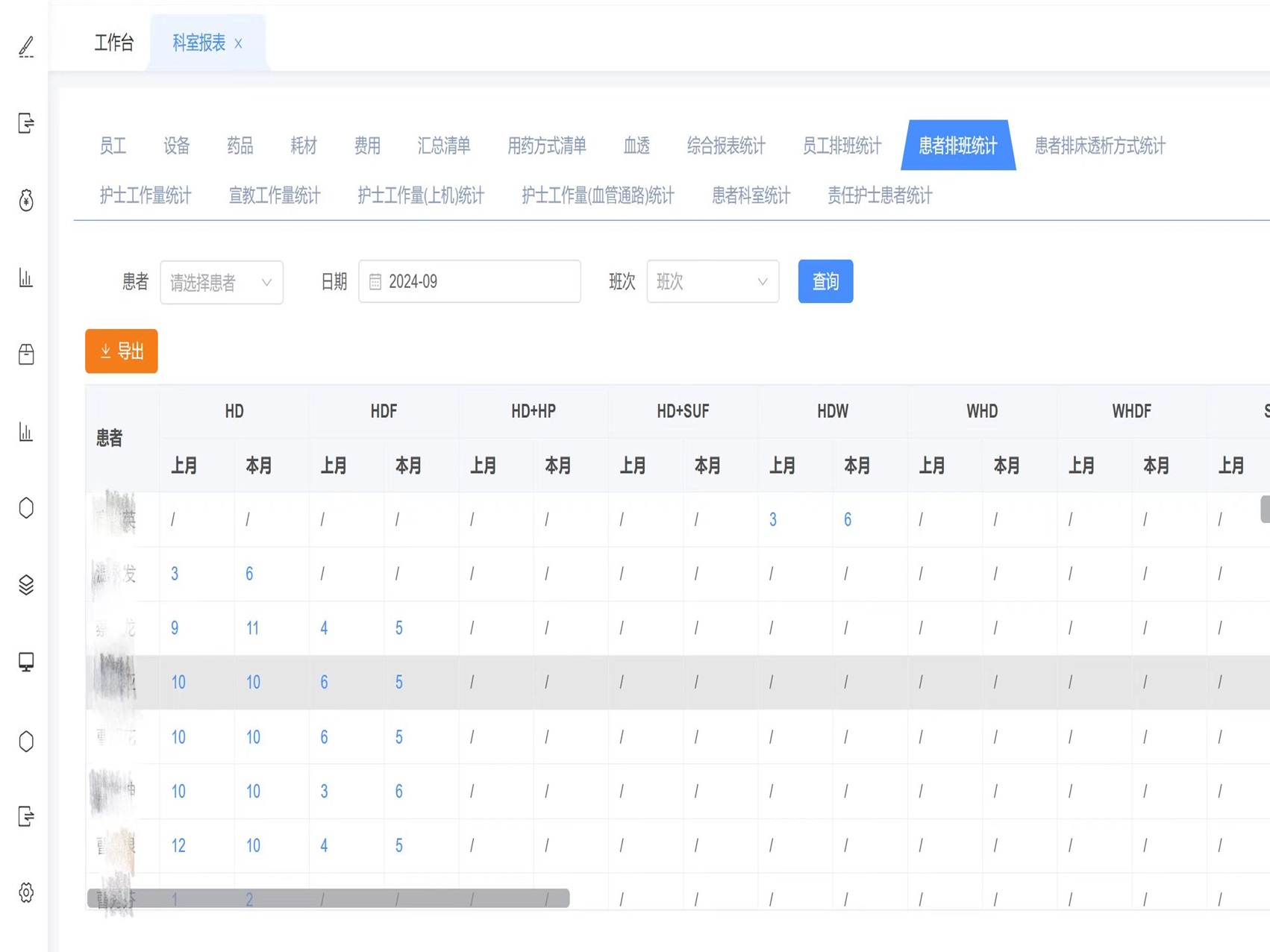Viewport: 1270px width, 952px height.
Task: Click the blue 12 value in the HD 上月 column
Action: coord(178,845)
